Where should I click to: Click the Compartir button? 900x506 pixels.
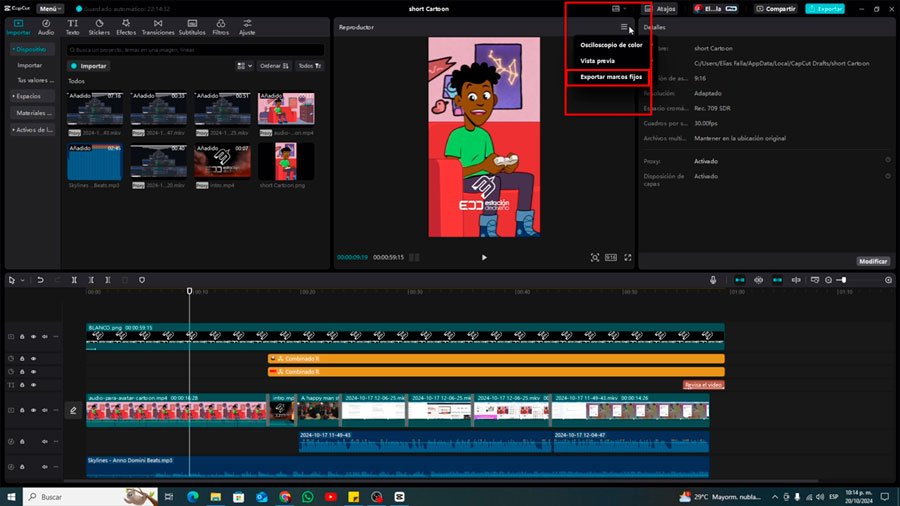click(x=776, y=9)
